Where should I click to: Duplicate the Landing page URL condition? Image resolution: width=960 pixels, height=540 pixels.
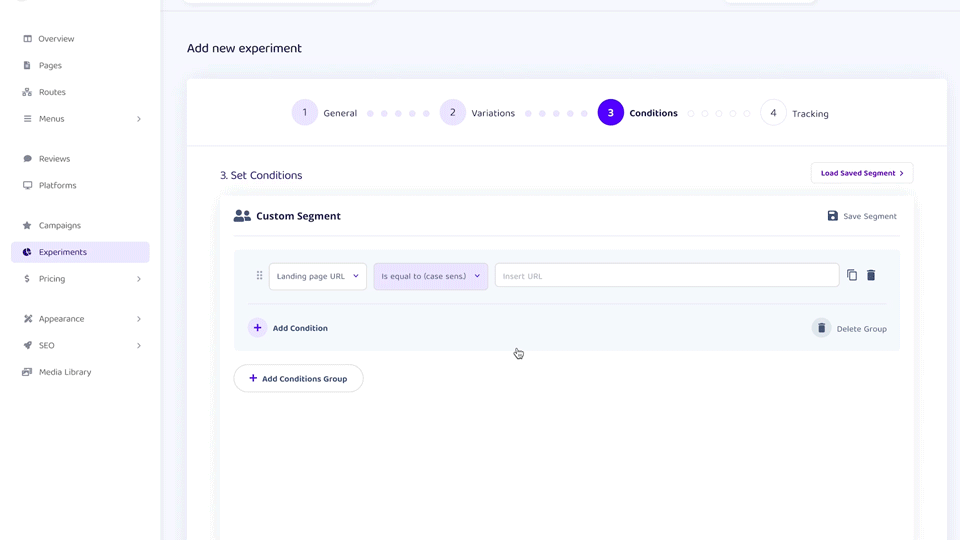pos(852,276)
